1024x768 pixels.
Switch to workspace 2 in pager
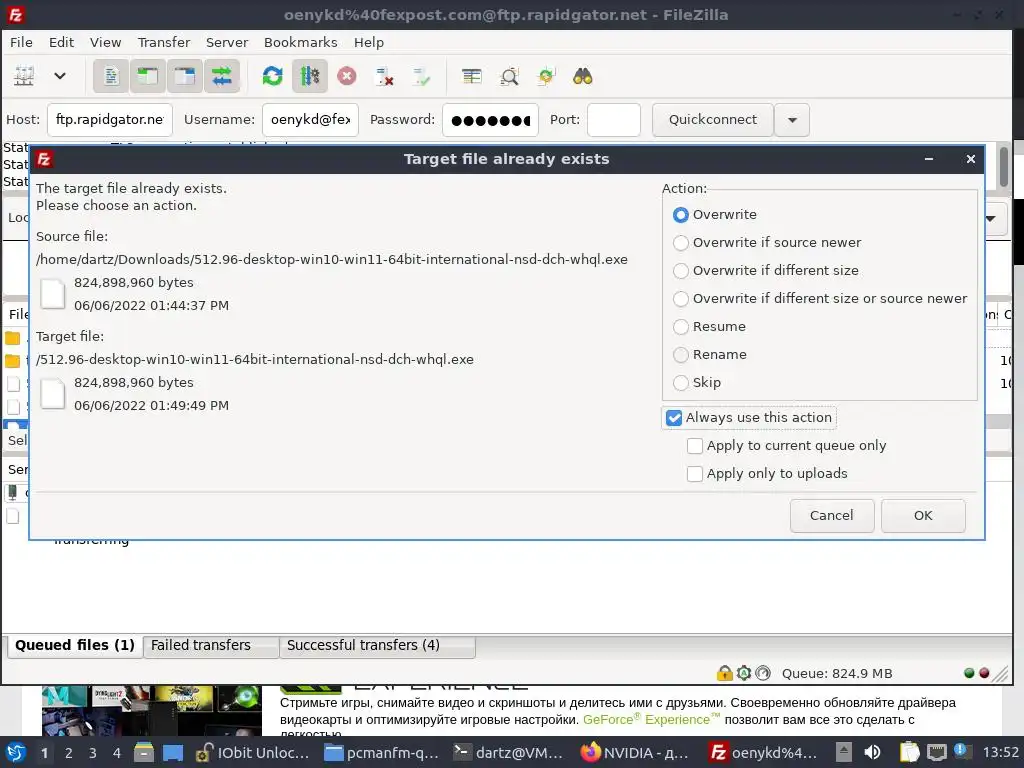(69, 753)
